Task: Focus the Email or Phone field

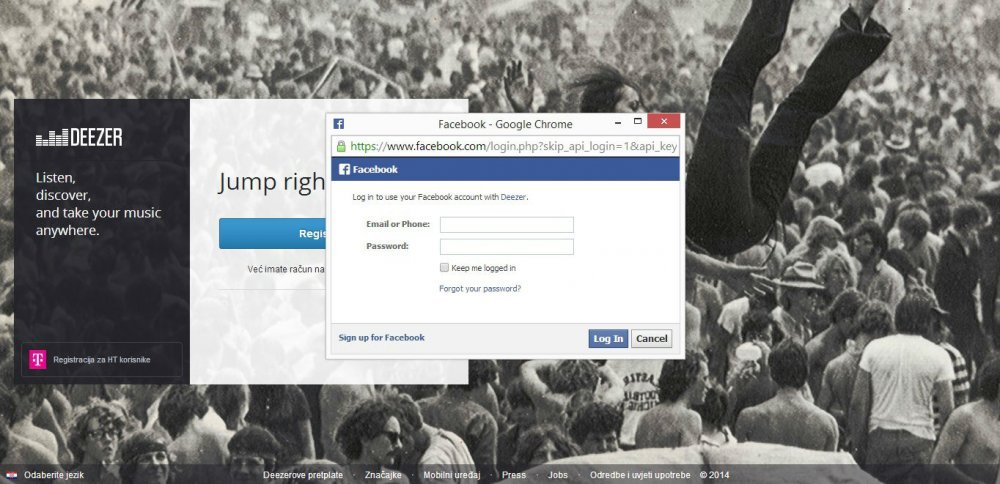Action: click(507, 224)
